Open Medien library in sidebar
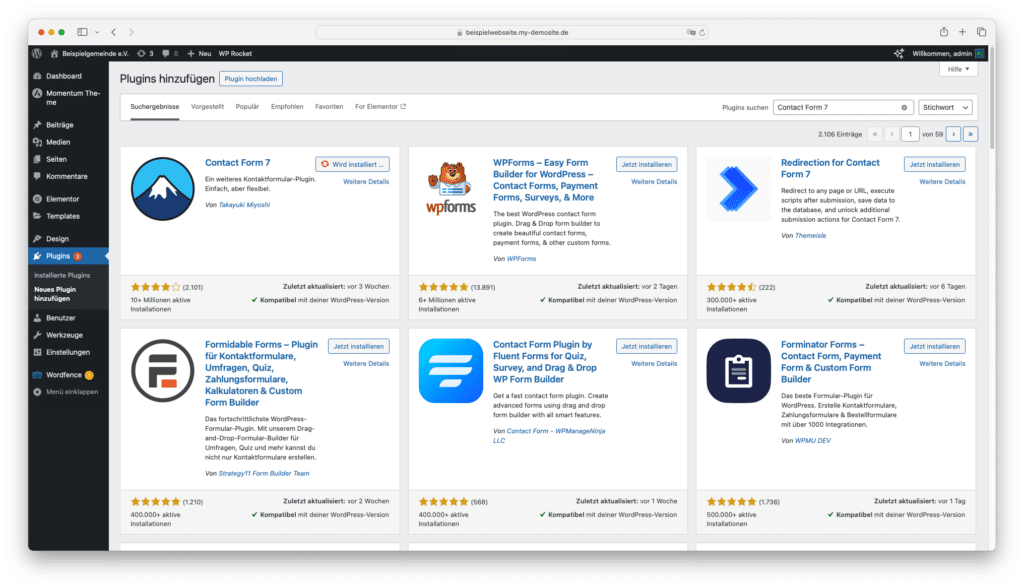1024x588 pixels. (57, 142)
